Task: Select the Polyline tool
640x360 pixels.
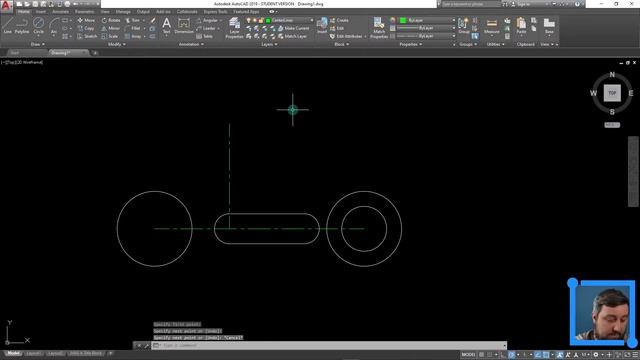Action: (x=22, y=25)
